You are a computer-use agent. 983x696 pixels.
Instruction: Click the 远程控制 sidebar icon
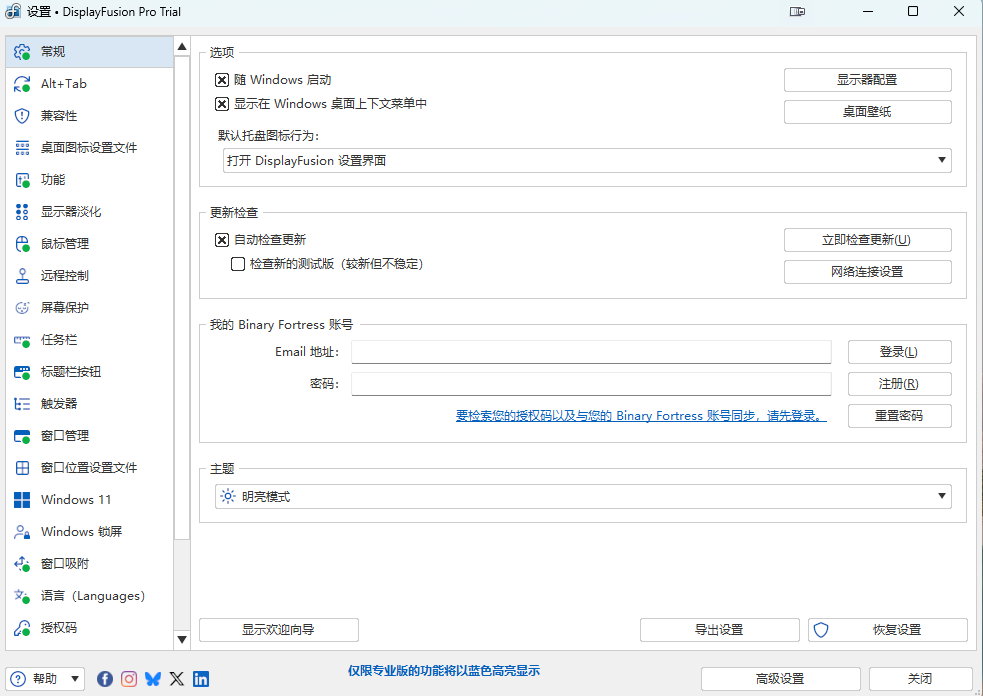point(22,276)
